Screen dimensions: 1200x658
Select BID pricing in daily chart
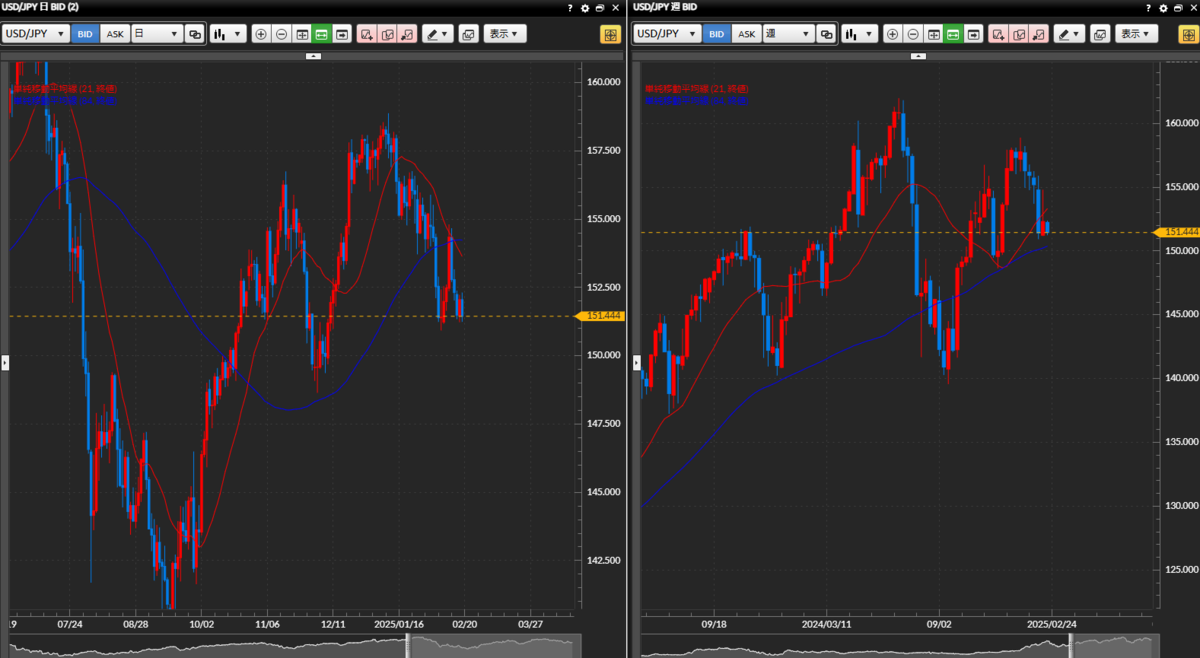(x=85, y=34)
